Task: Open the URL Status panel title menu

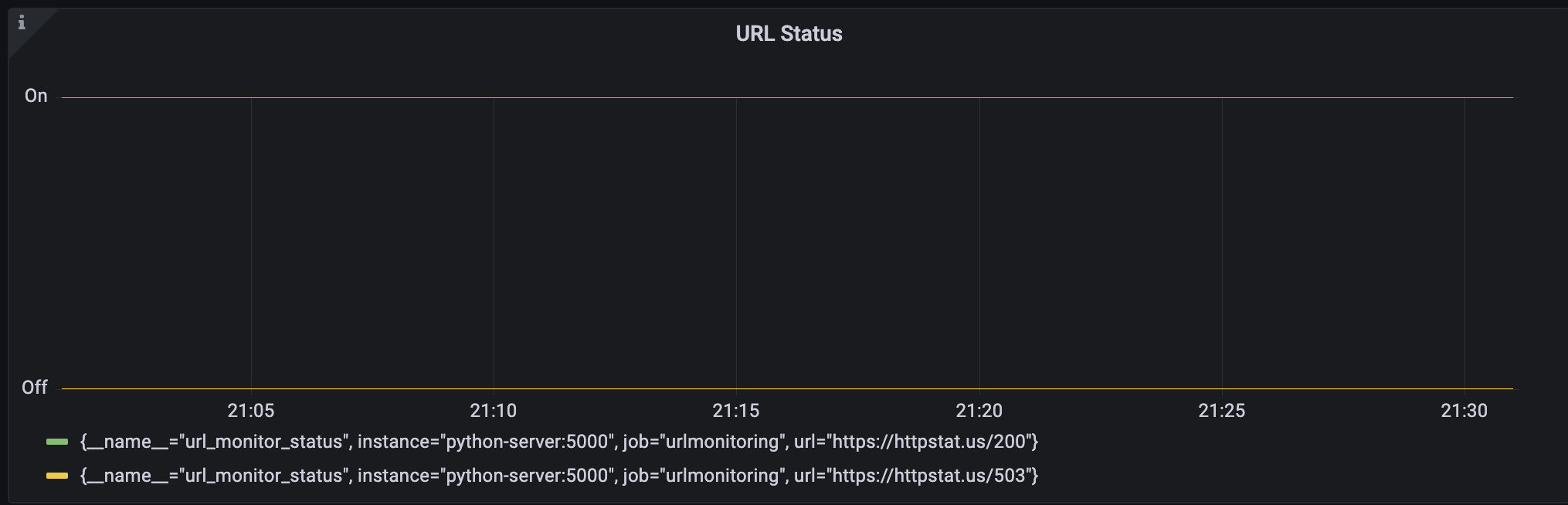Action: coord(789,34)
